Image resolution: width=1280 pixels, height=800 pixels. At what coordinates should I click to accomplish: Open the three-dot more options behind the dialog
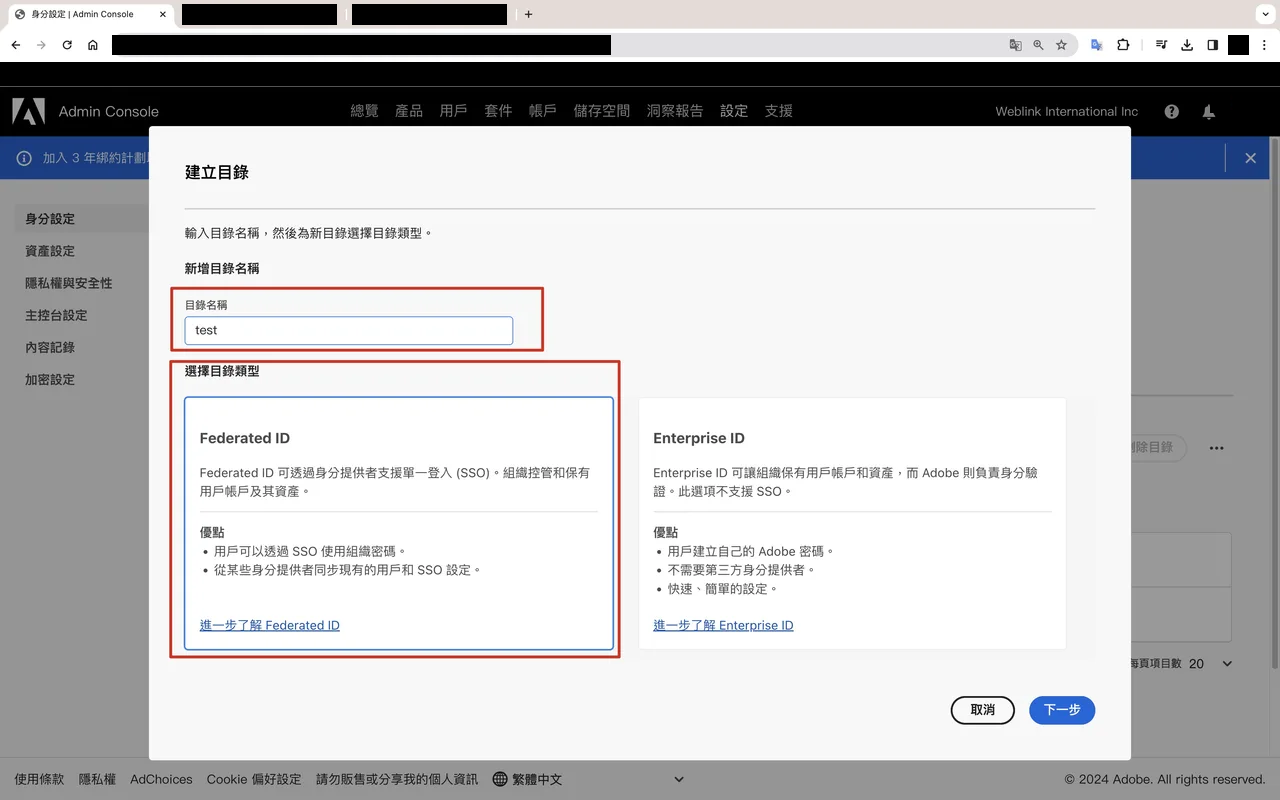tap(1216, 448)
